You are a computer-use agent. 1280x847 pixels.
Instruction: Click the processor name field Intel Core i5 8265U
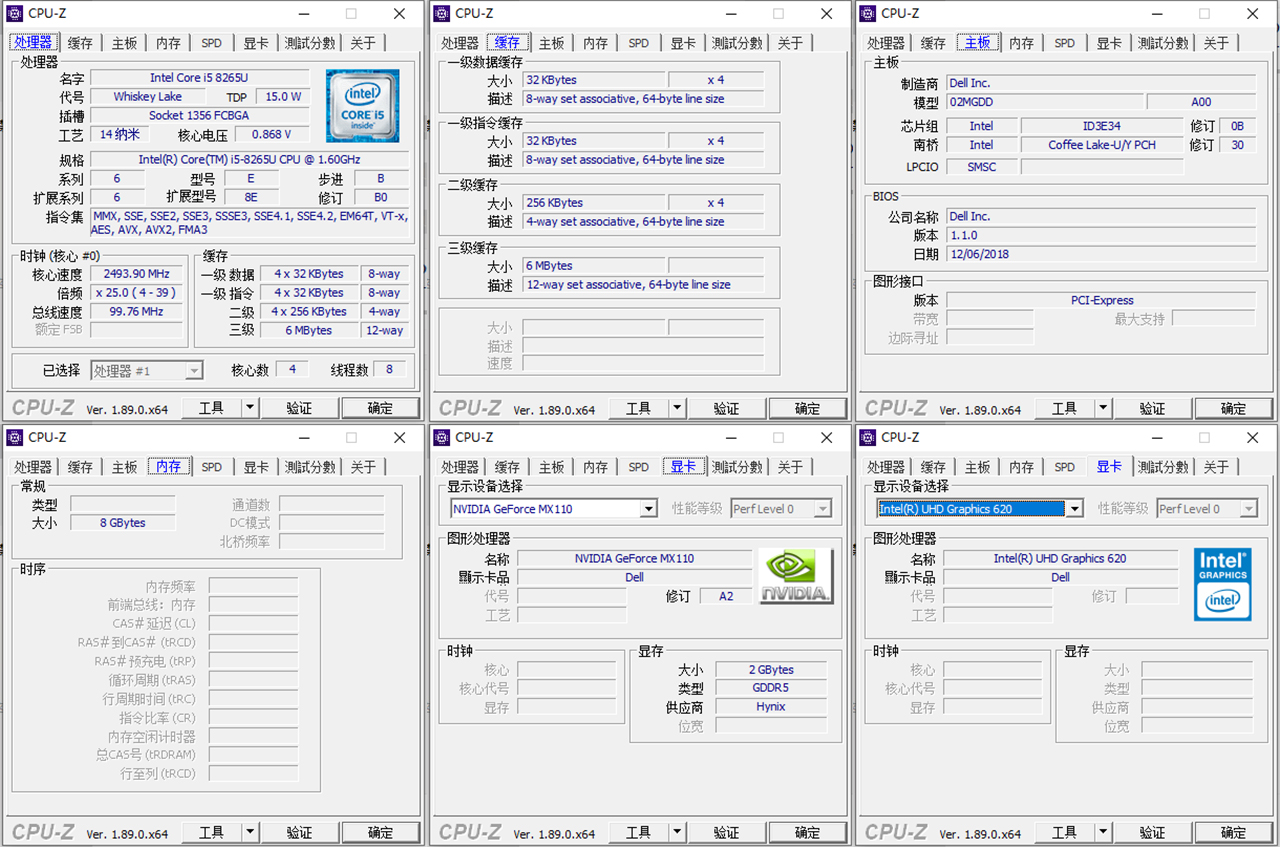(200, 78)
